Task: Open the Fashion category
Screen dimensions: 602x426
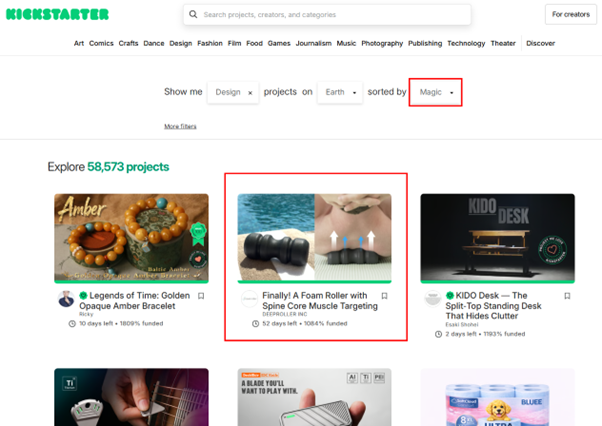Action: pos(210,43)
